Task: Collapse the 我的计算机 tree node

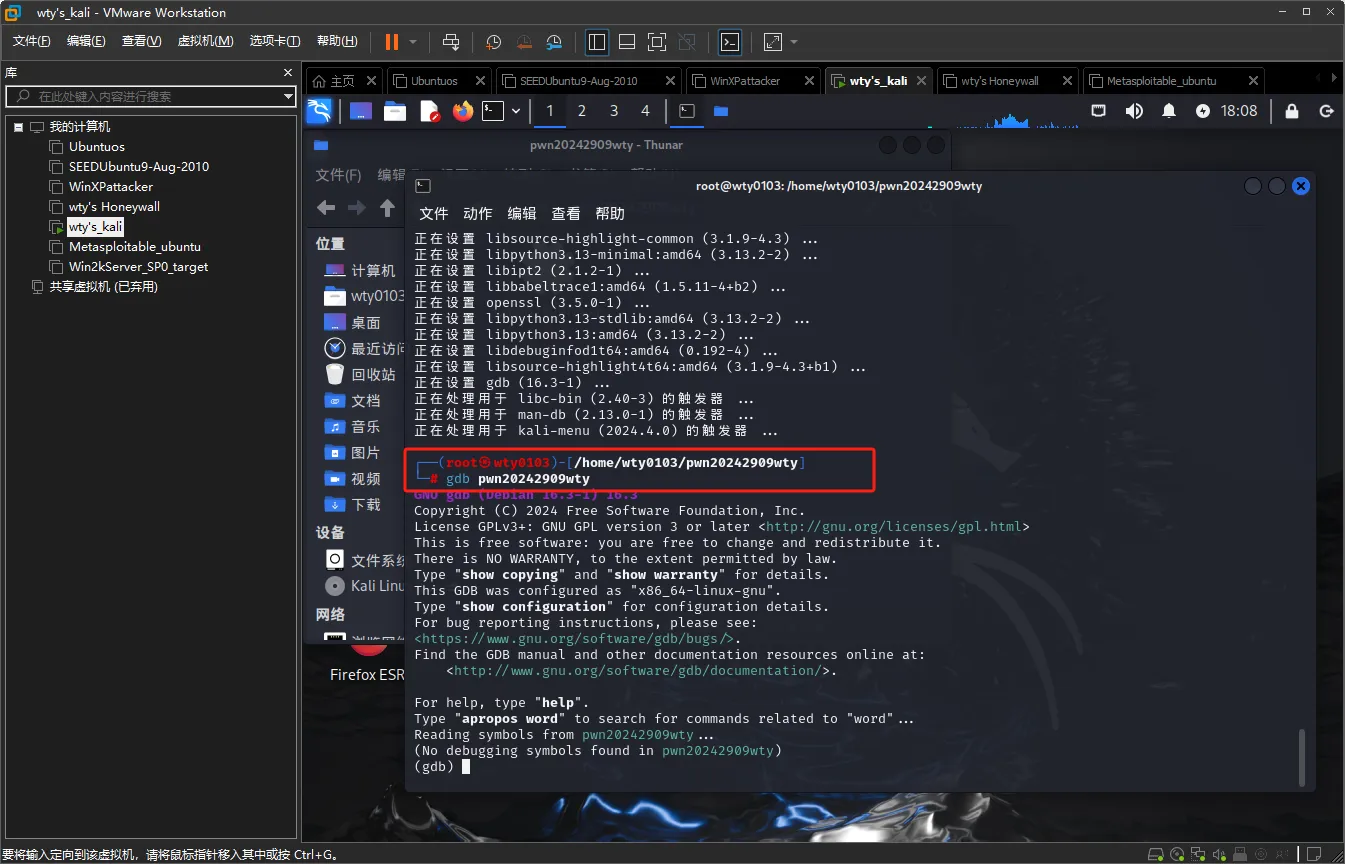Action: tap(18, 127)
